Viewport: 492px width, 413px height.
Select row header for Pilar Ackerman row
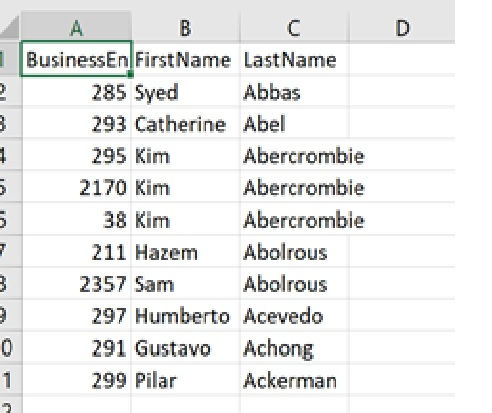click(10, 380)
